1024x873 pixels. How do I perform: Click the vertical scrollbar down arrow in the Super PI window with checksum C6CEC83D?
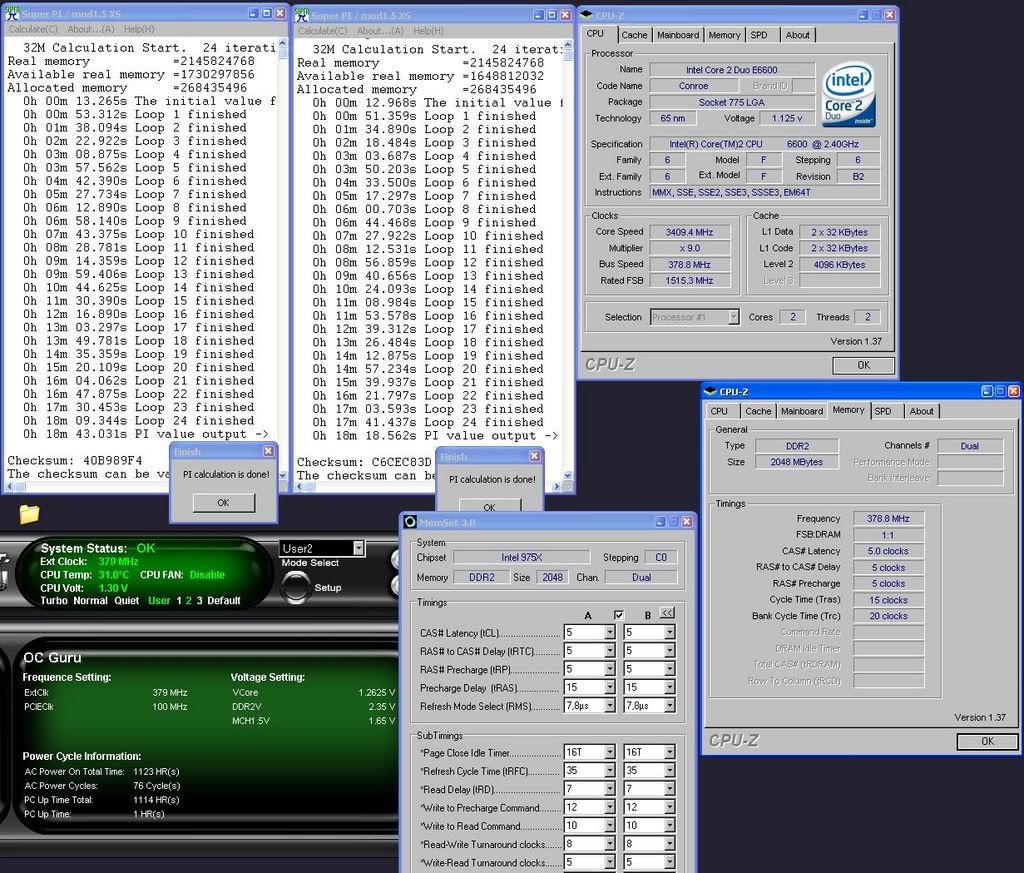(568, 475)
